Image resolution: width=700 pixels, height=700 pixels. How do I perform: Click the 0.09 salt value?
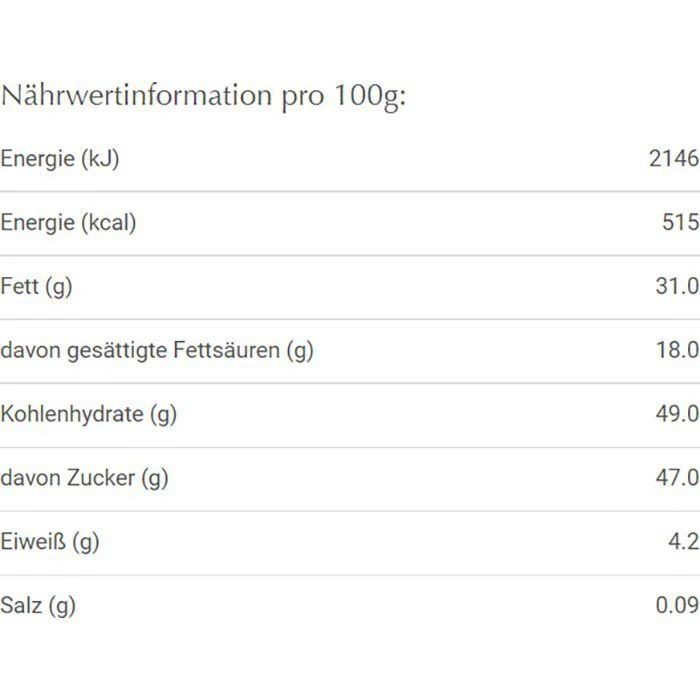677,606
